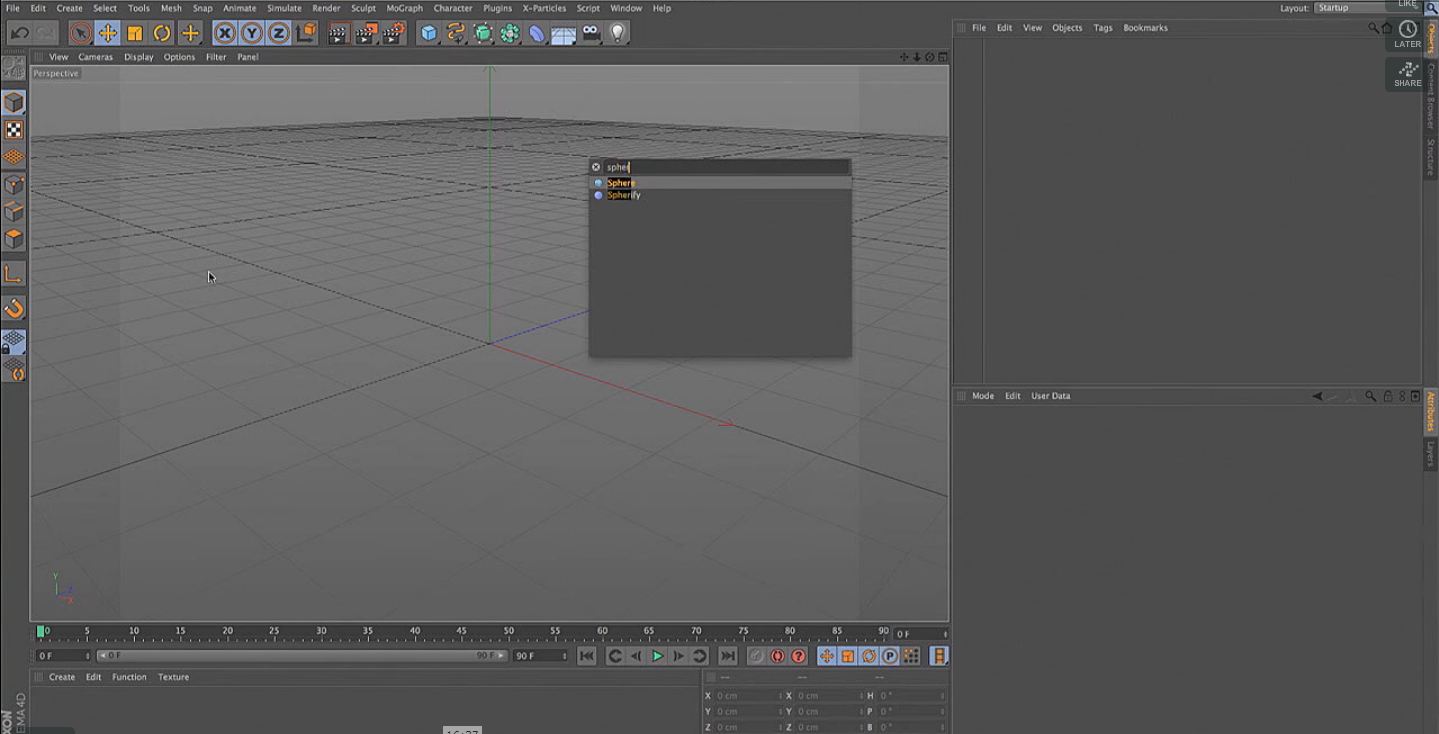The width and height of the screenshot is (1439, 734).
Task: Switch to Points mode in left toolbar
Action: click(x=14, y=185)
